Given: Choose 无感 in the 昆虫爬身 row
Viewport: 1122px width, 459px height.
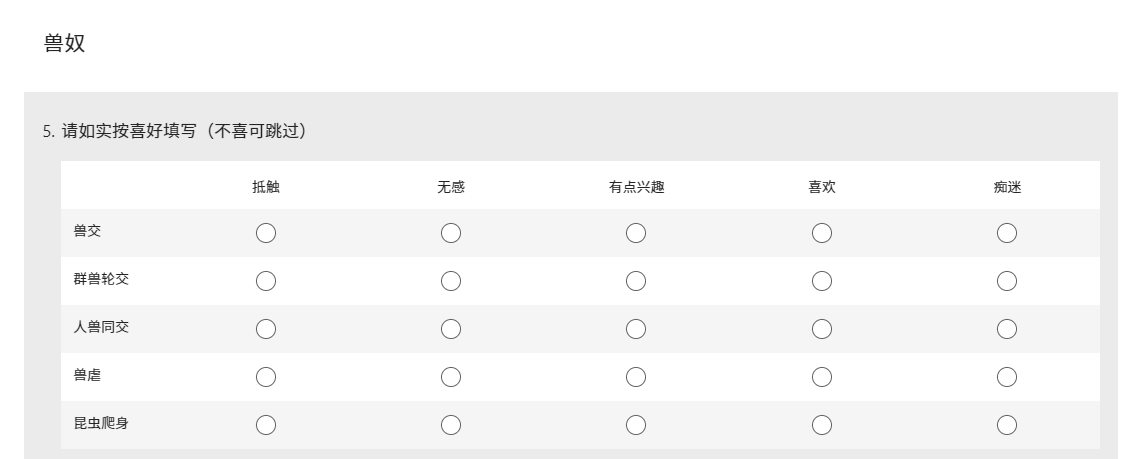Looking at the screenshot, I should click(x=451, y=425).
